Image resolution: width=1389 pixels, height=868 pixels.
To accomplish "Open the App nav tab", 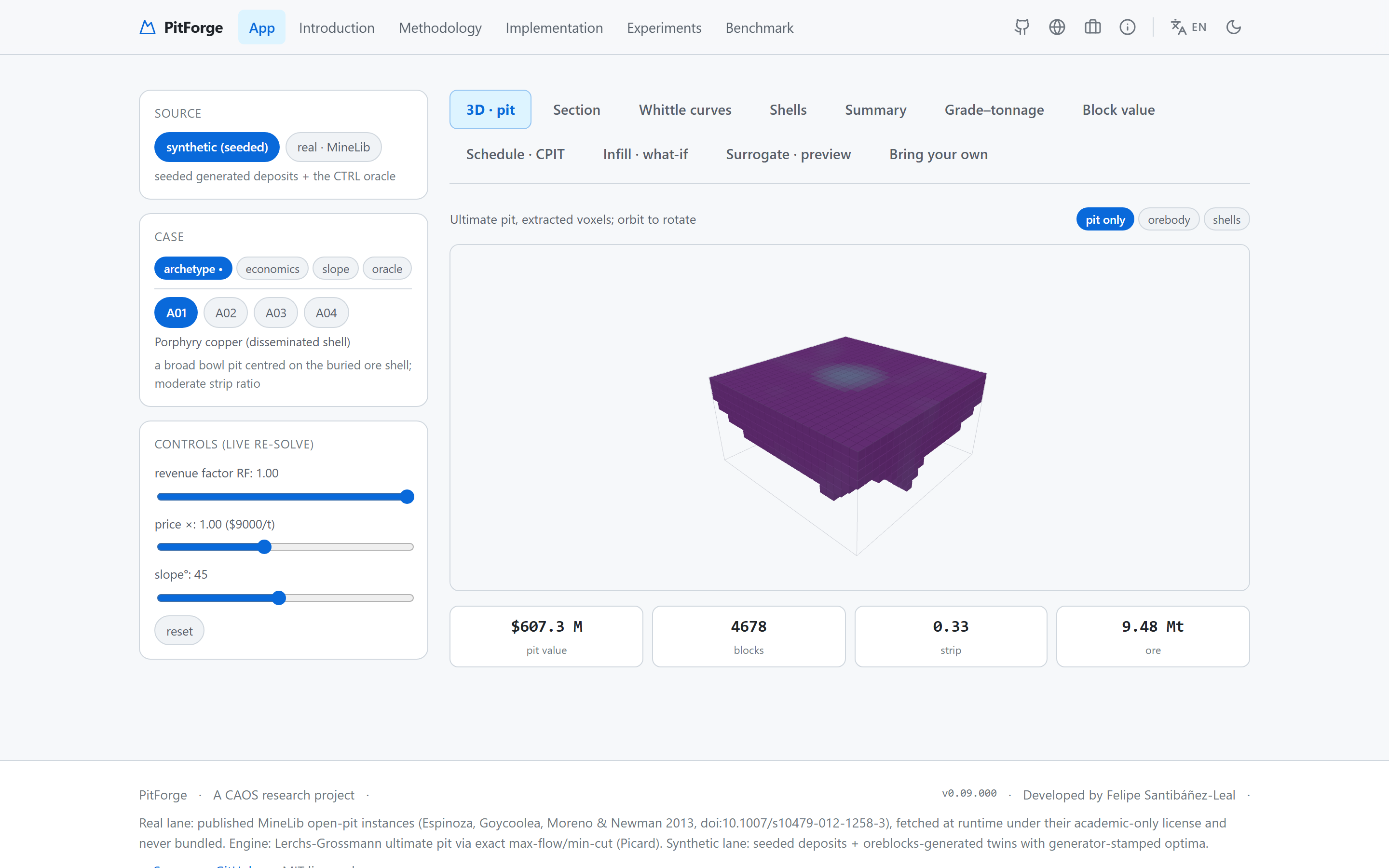I will point(262,27).
